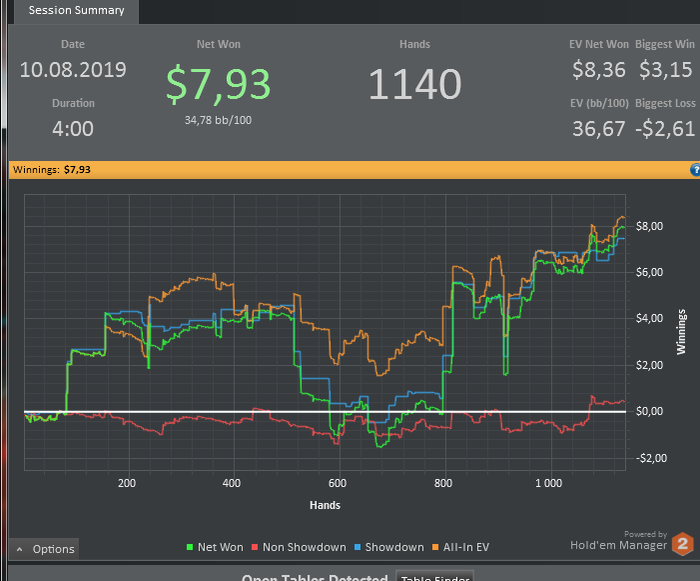
Task: Click the green Net Won color swatch
Action: tap(190, 547)
